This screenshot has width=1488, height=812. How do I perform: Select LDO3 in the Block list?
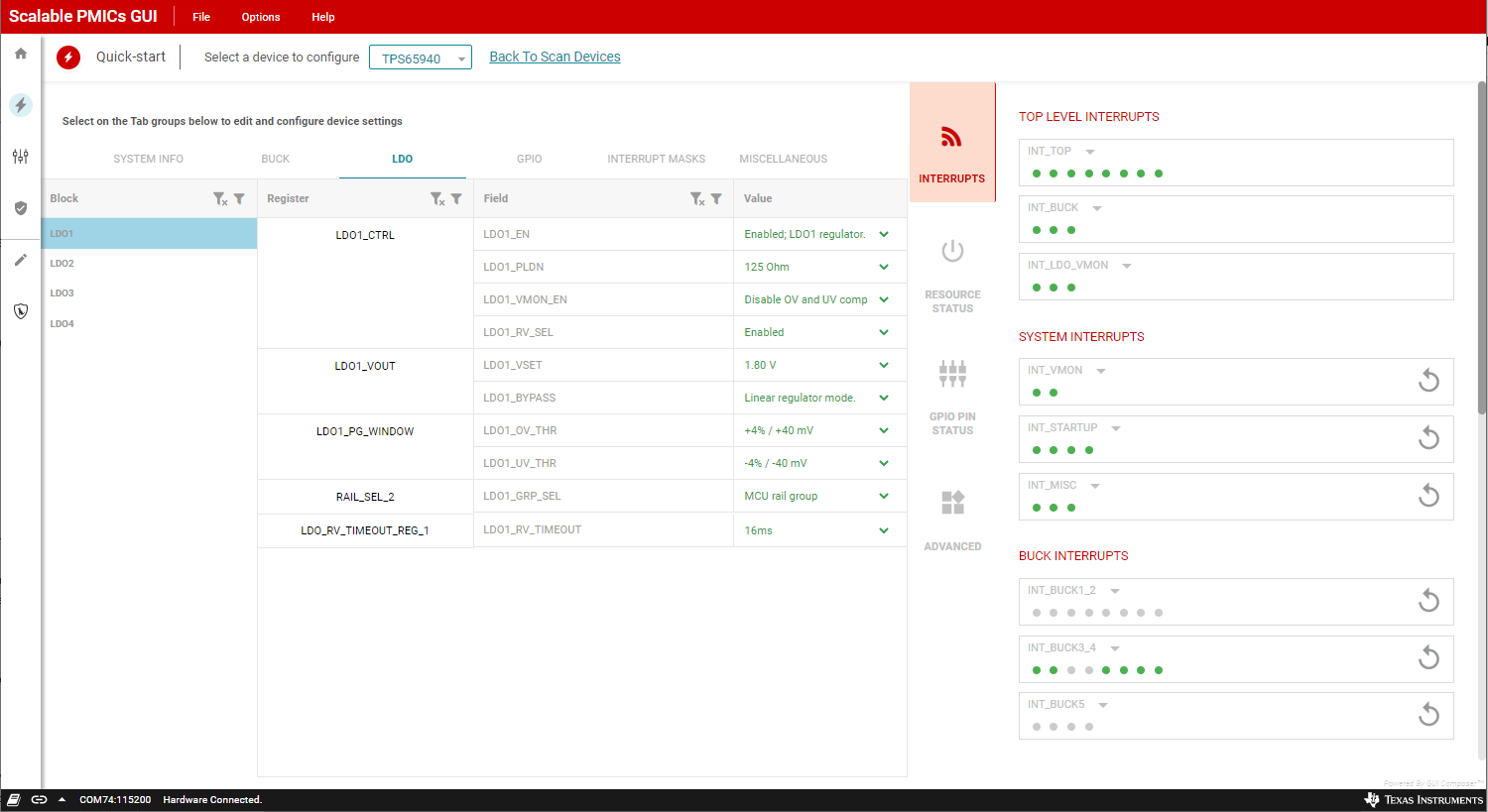62,293
